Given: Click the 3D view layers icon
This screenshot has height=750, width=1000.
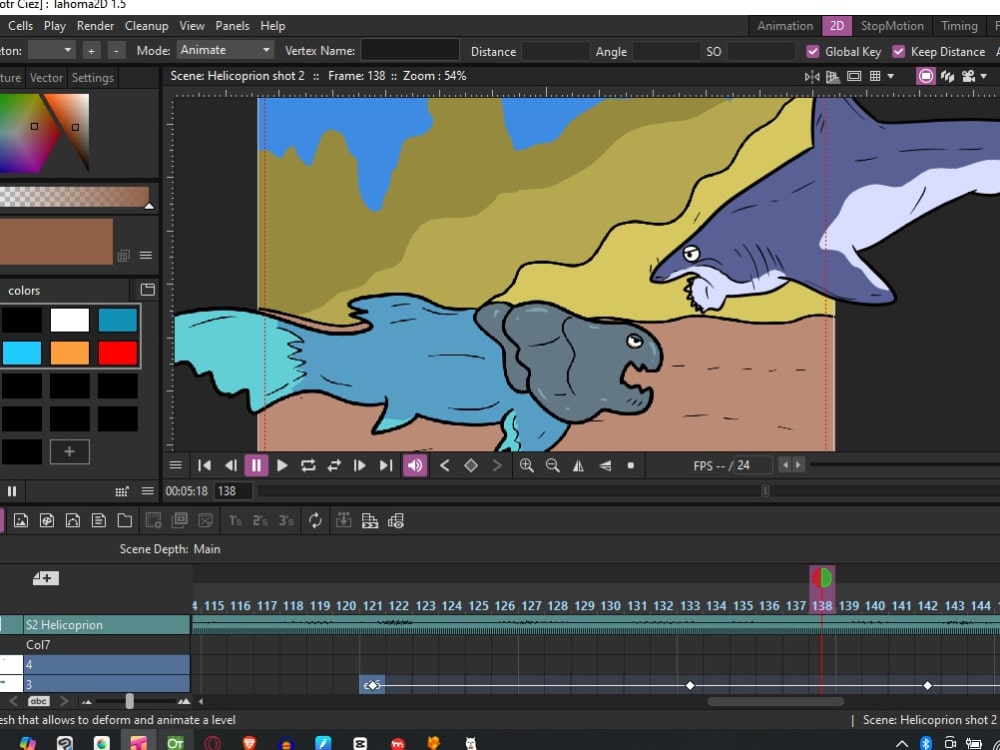Looking at the screenshot, I should 947,77.
